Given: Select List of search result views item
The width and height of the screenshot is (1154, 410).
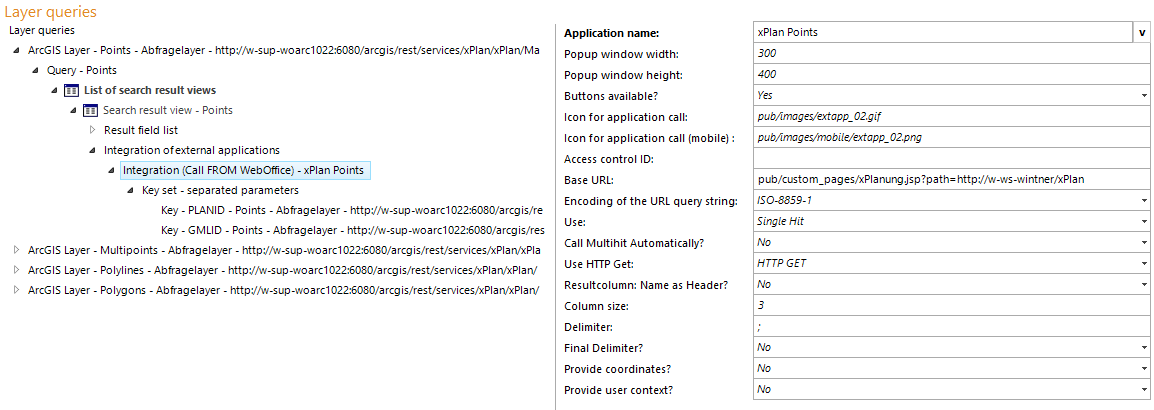Looking at the screenshot, I should (150, 91).
